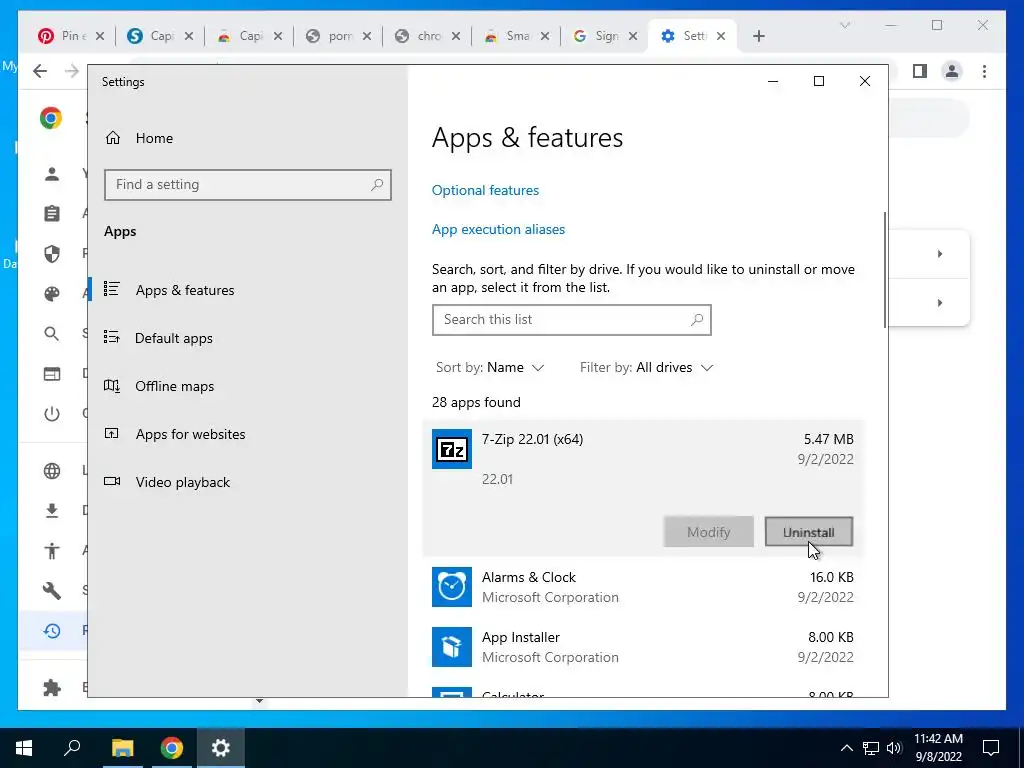The height and width of the screenshot is (768, 1024).
Task: Toggle Chrome side panel icon
Action: coord(920,71)
